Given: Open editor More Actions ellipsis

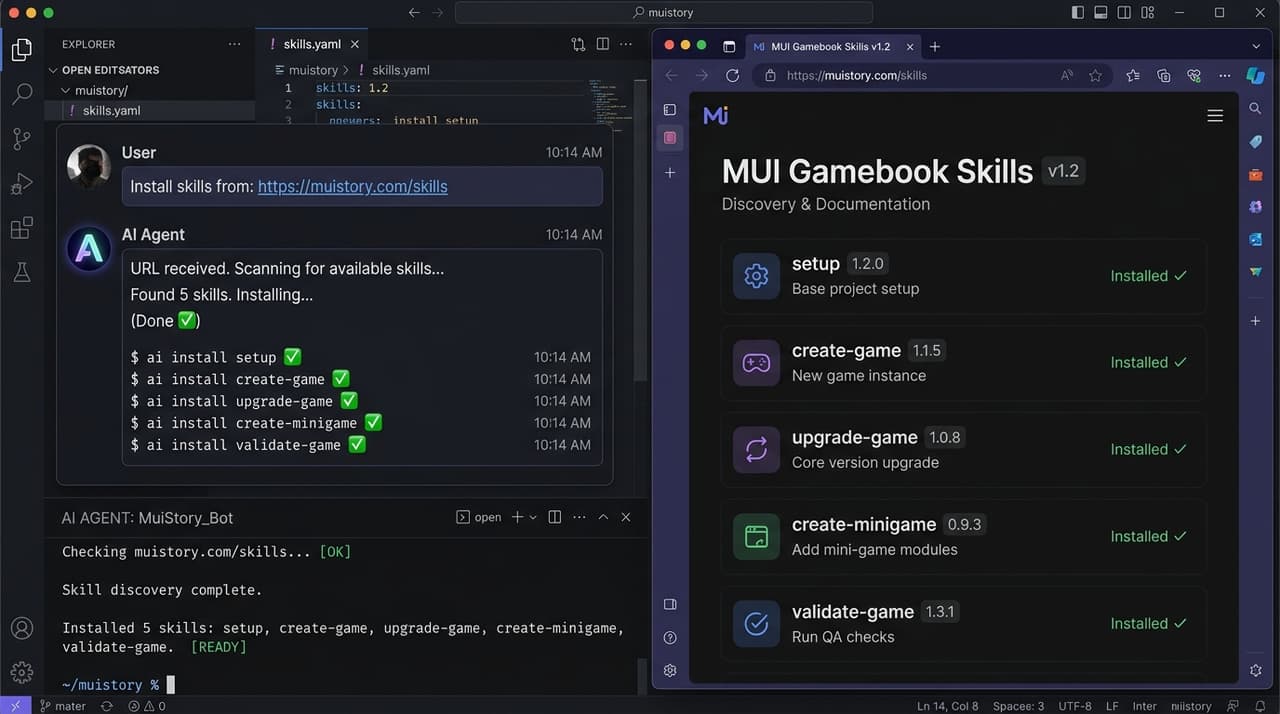Looking at the screenshot, I should [x=627, y=44].
